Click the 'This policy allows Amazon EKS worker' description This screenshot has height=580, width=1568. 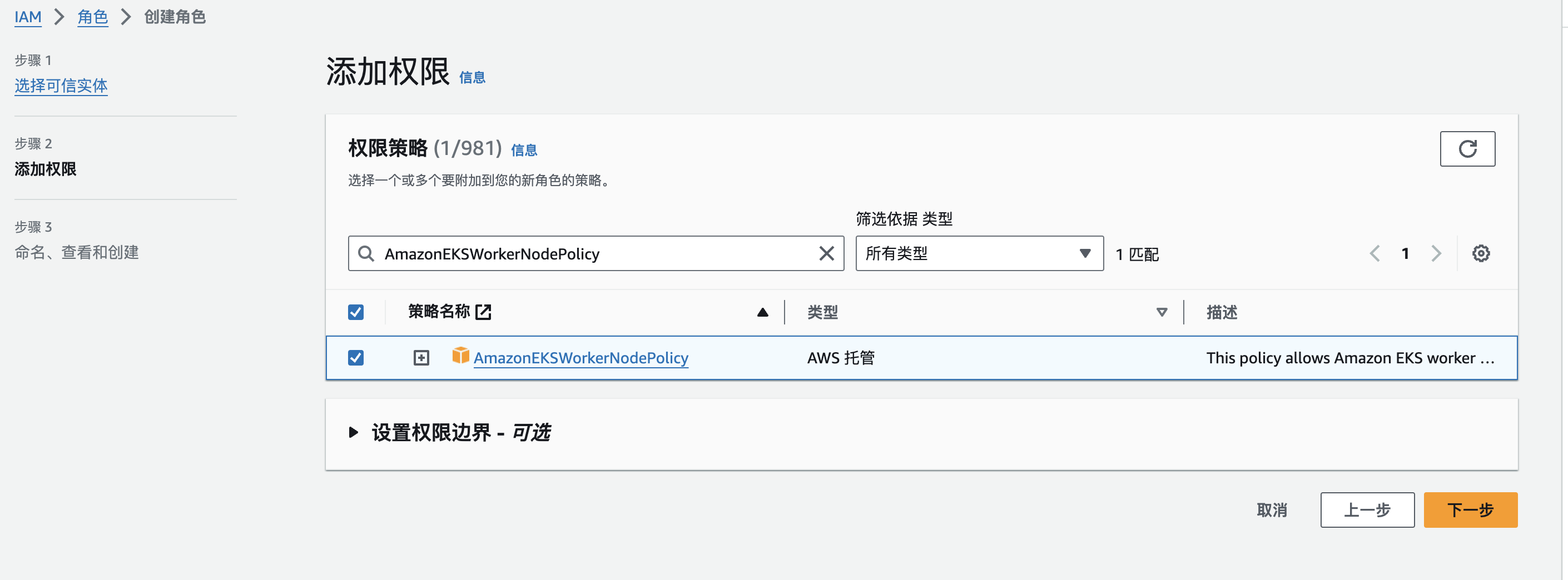pyautogui.click(x=1349, y=358)
